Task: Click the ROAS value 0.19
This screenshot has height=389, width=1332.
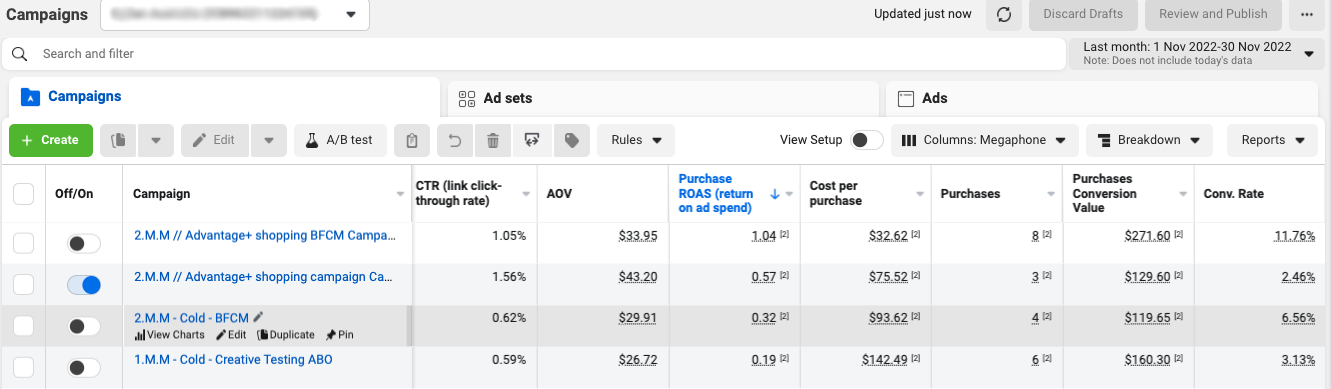Action: tap(764, 360)
